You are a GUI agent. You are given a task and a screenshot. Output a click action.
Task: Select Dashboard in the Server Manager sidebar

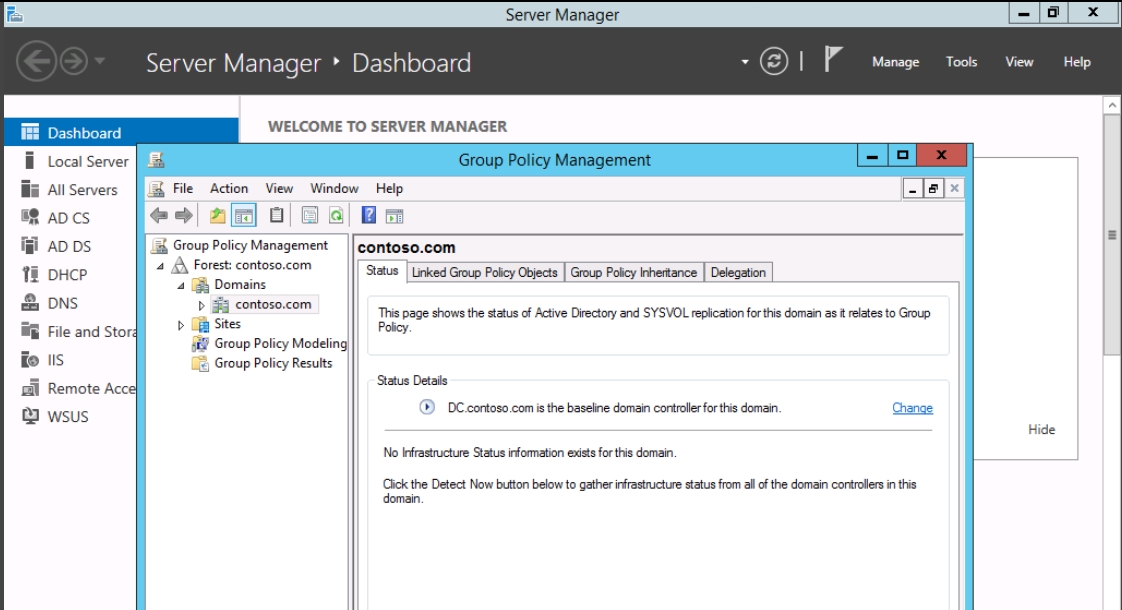point(122,132)
